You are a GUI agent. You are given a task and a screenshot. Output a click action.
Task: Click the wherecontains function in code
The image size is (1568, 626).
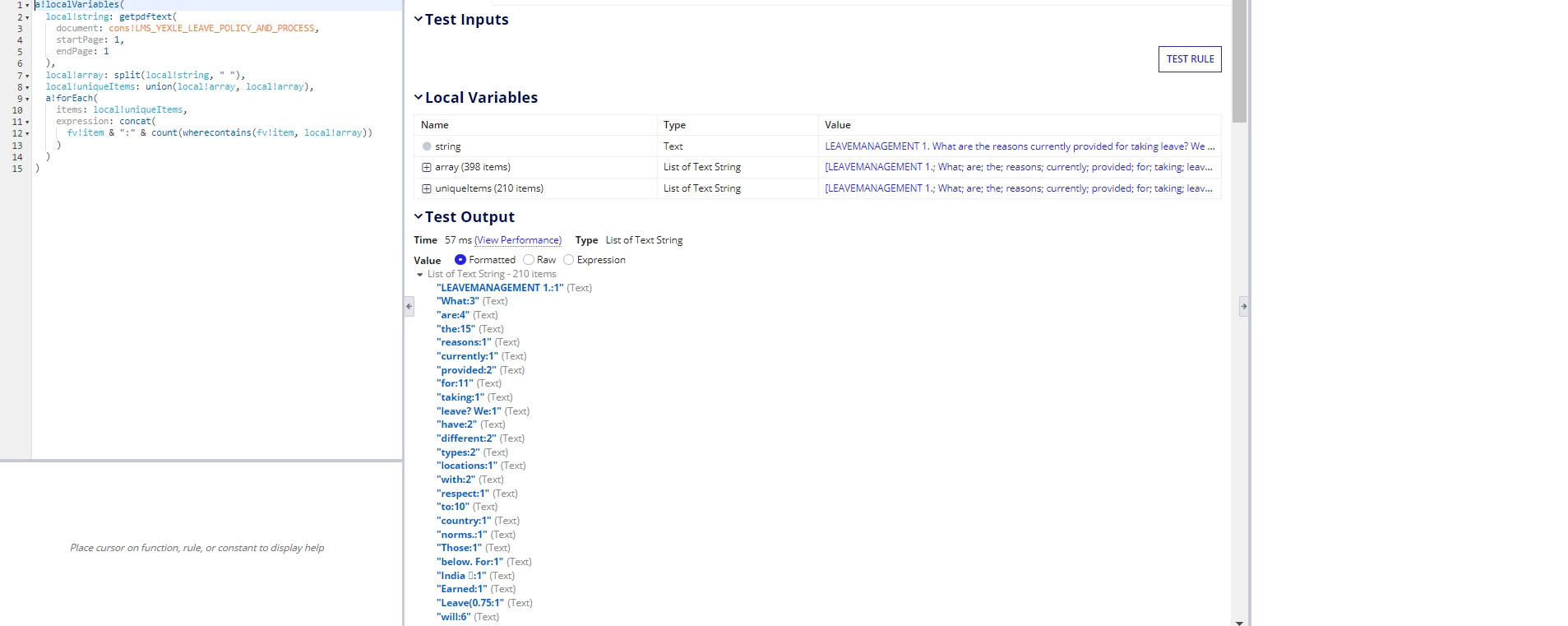coord(217,132)
